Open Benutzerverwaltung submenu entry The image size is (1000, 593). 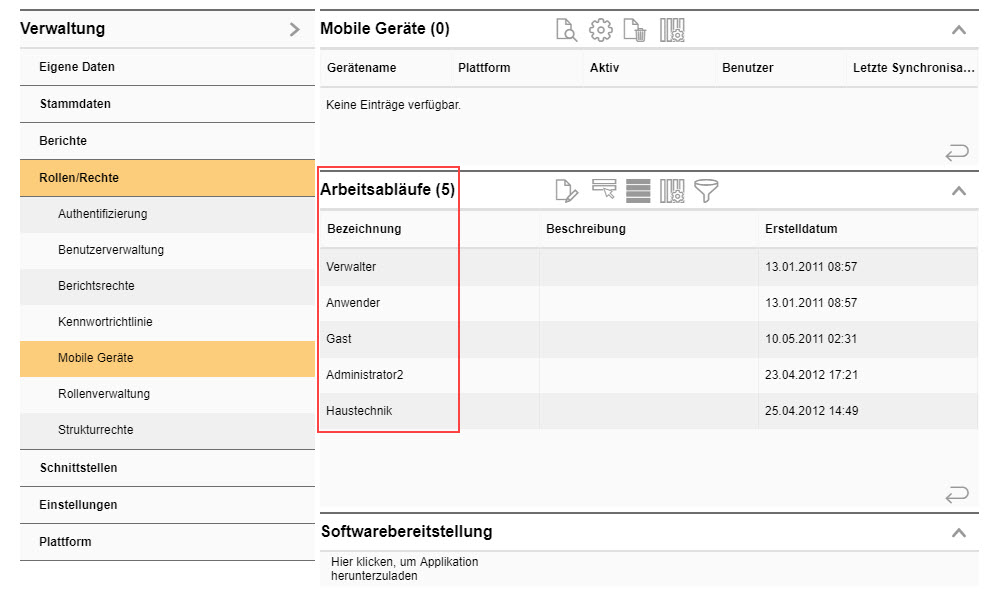coord(167,250)
